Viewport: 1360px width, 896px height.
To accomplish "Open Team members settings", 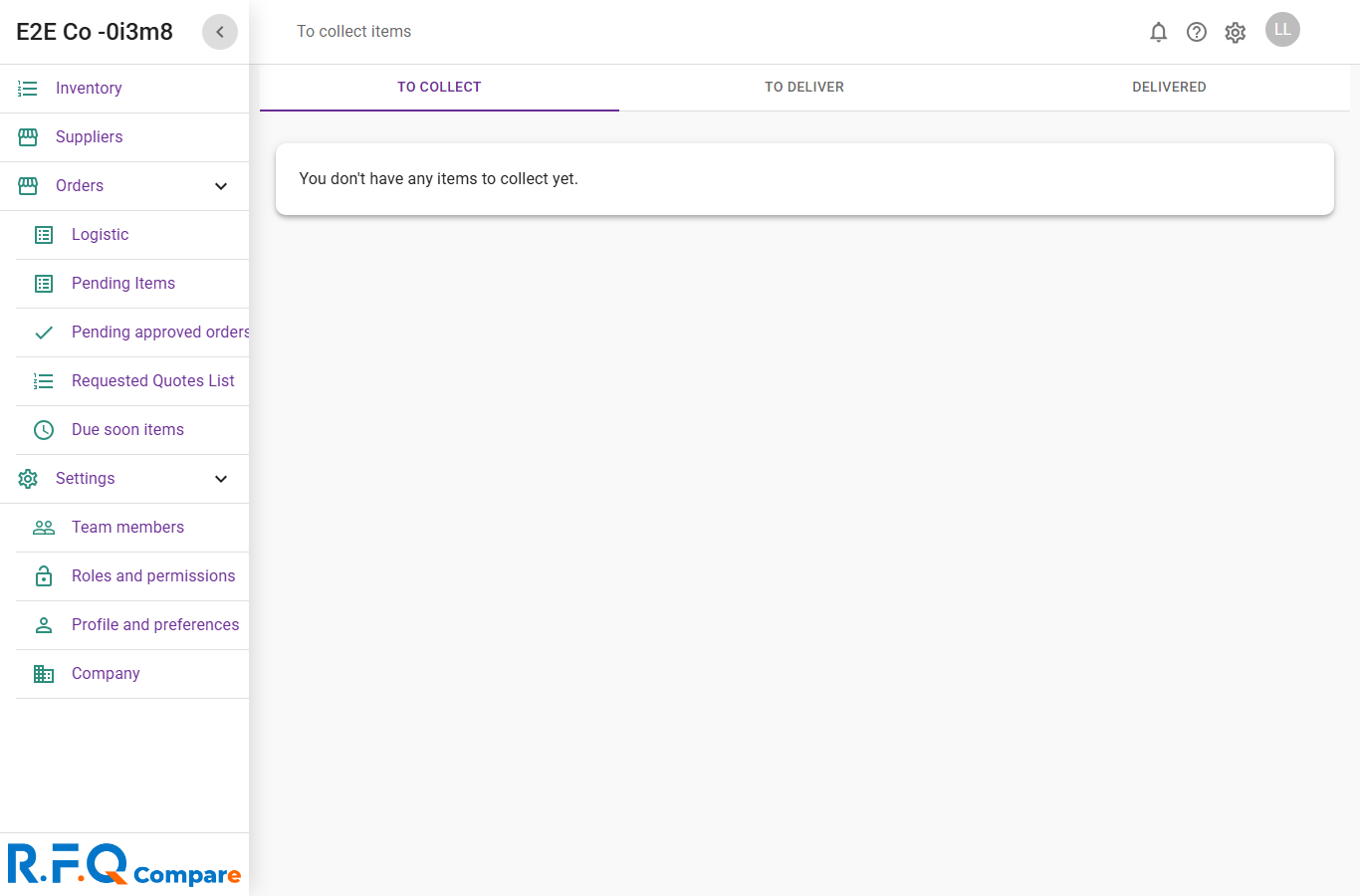I will (127, 528).
